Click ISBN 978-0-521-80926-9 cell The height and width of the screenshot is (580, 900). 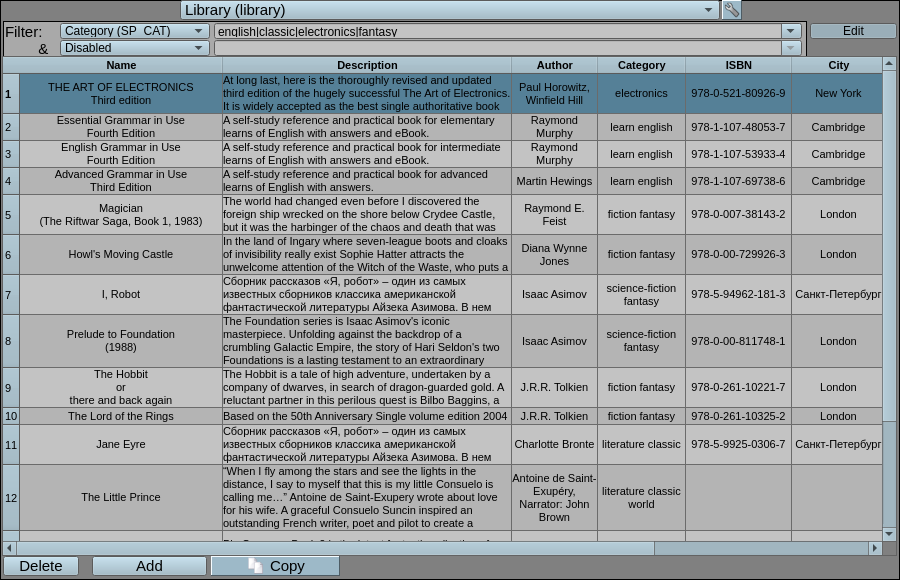[x=738, y=93]
